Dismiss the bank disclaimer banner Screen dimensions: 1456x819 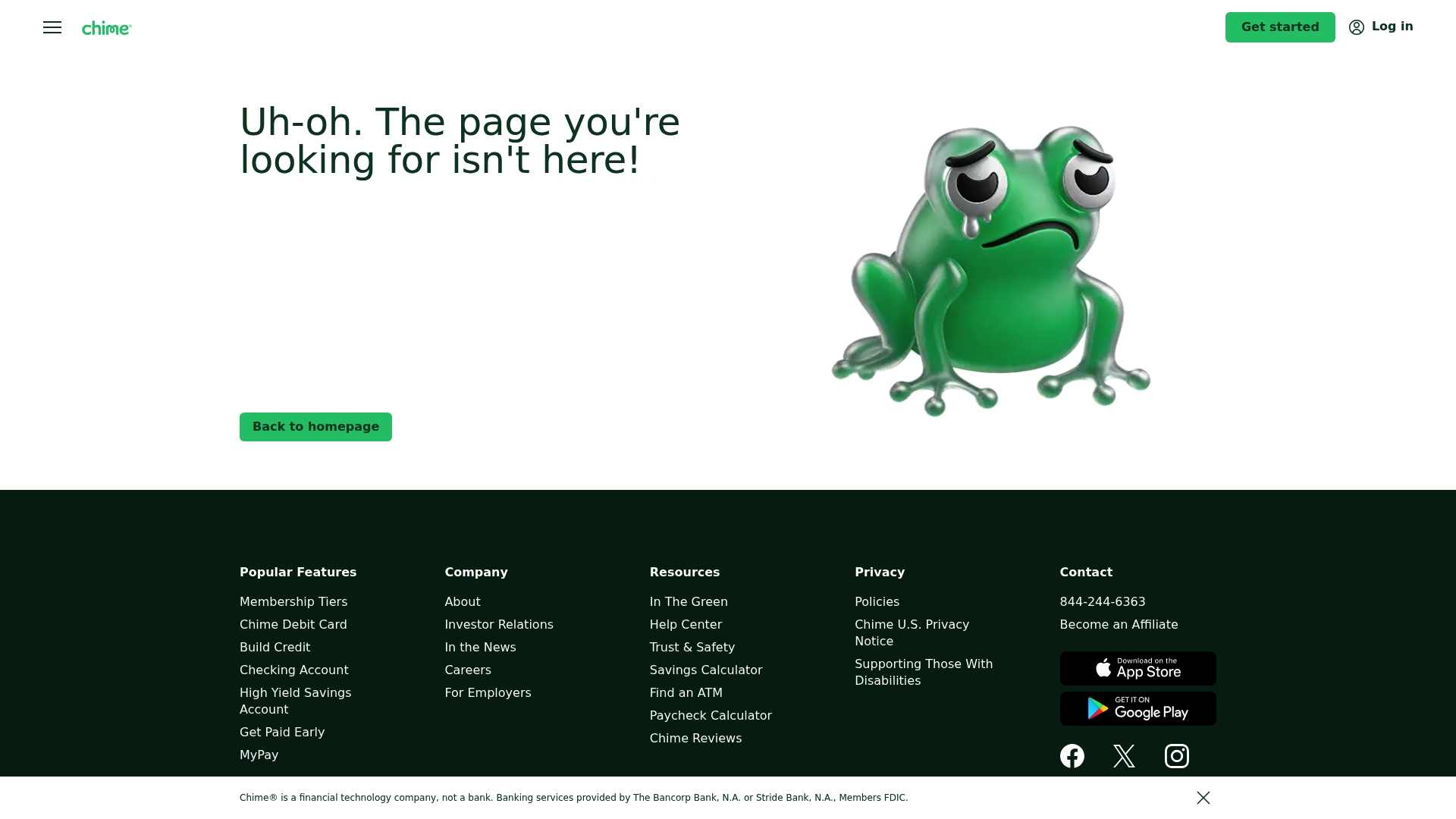tap(1203, 798)
